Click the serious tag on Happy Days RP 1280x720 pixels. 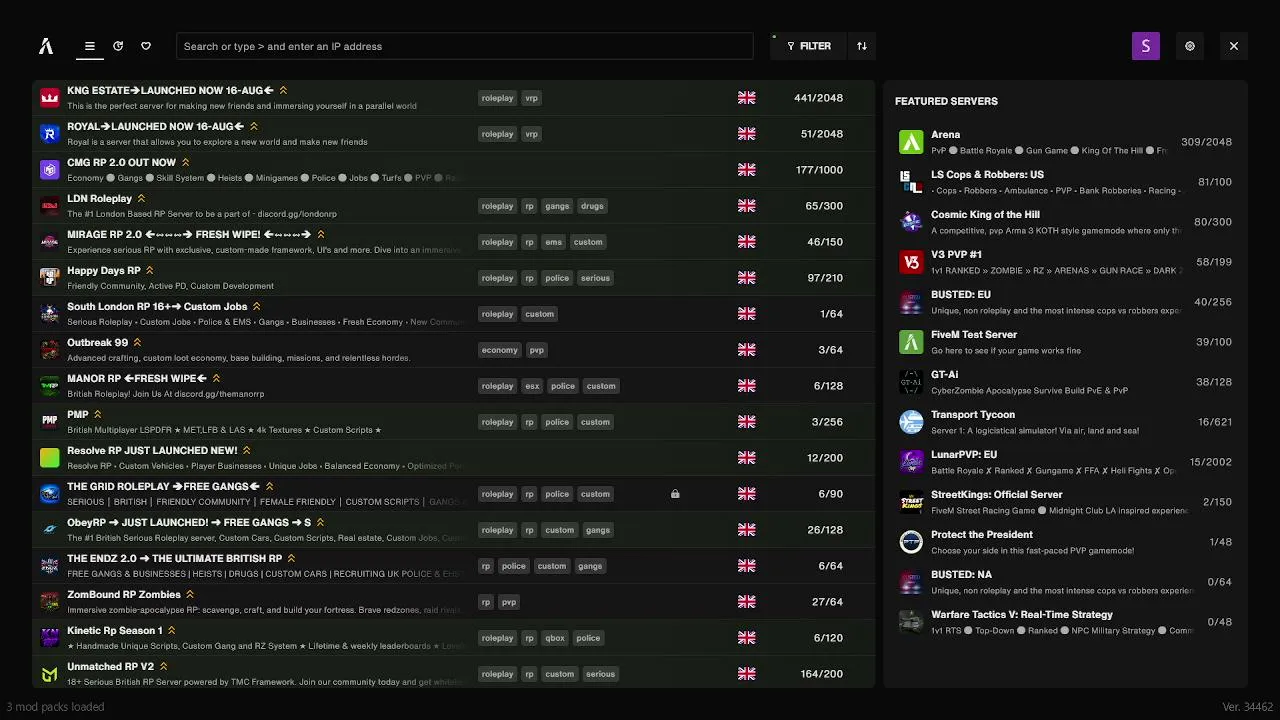pyautogui.click(x=595, y=278)
